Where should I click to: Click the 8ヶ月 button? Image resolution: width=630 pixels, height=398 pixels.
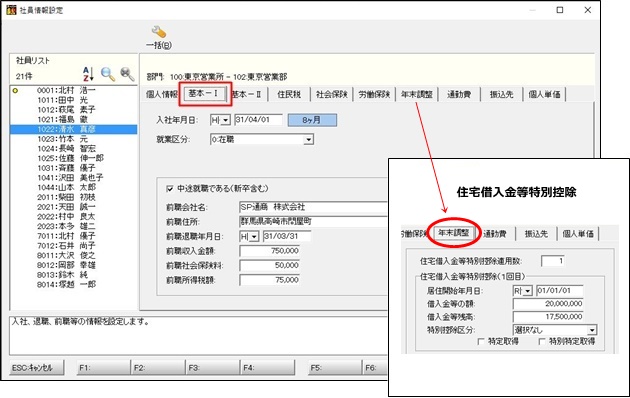(x=312, y=120)
